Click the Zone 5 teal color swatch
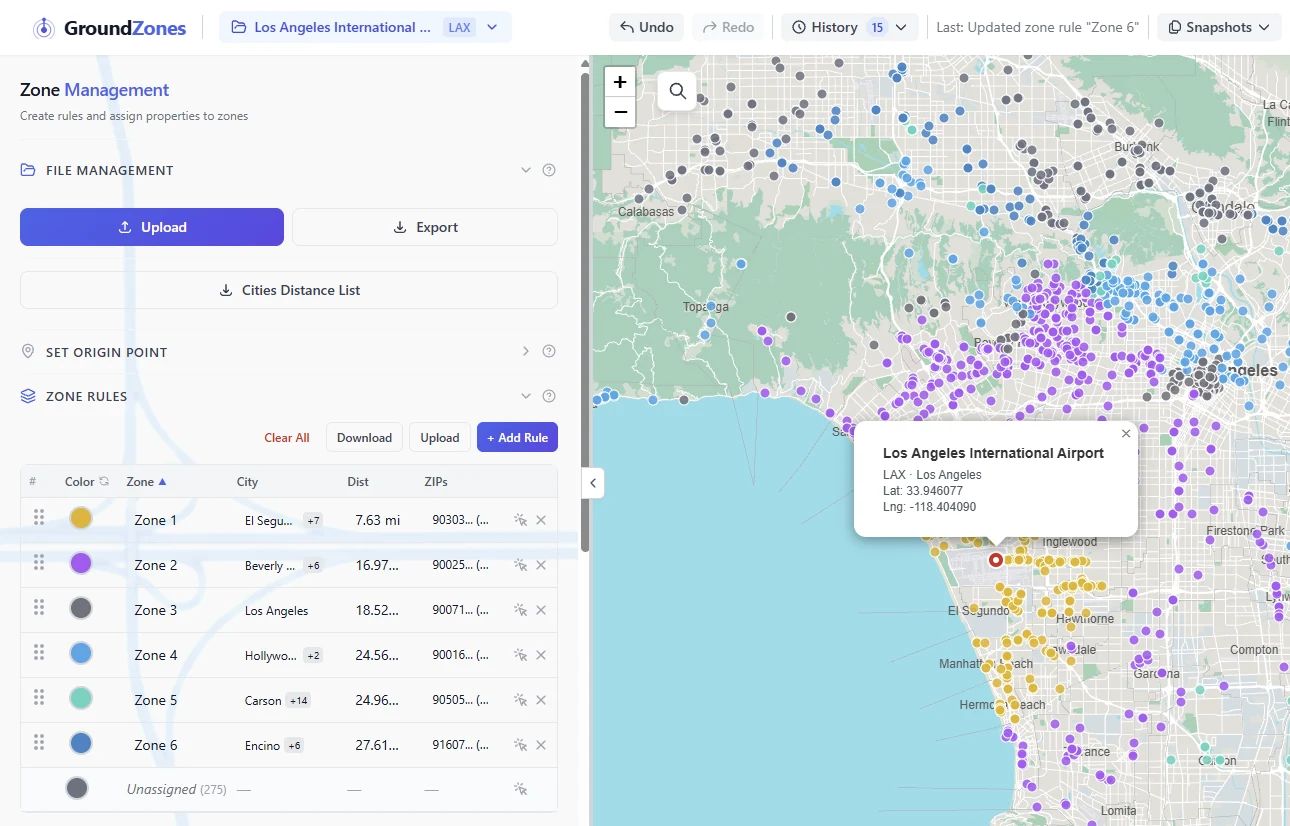1290x826 pixels. (81, 698)
